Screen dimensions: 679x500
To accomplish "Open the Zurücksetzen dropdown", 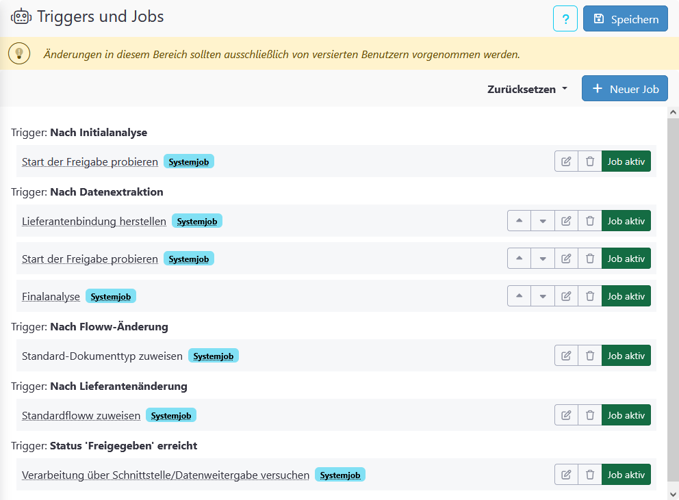I will 527,89.
